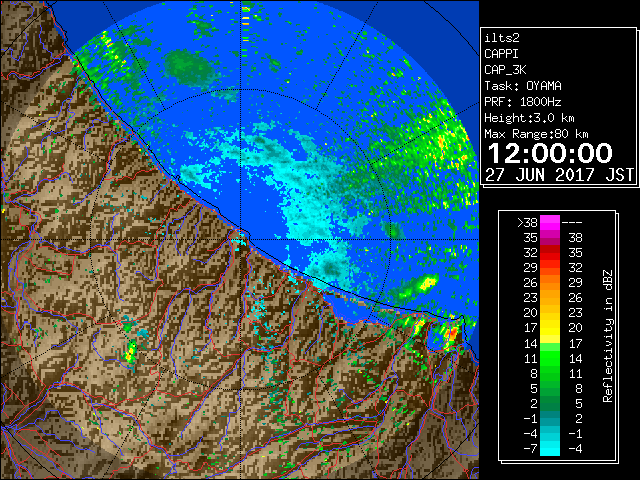Click the 'Task: OYAMA' line

tap(523, 86)
